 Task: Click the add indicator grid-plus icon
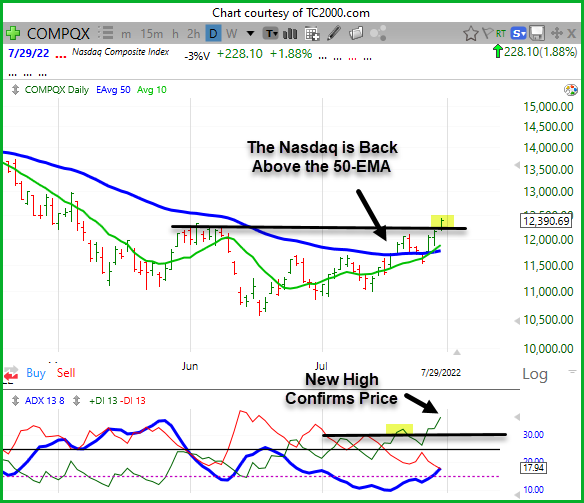(312, 34)
